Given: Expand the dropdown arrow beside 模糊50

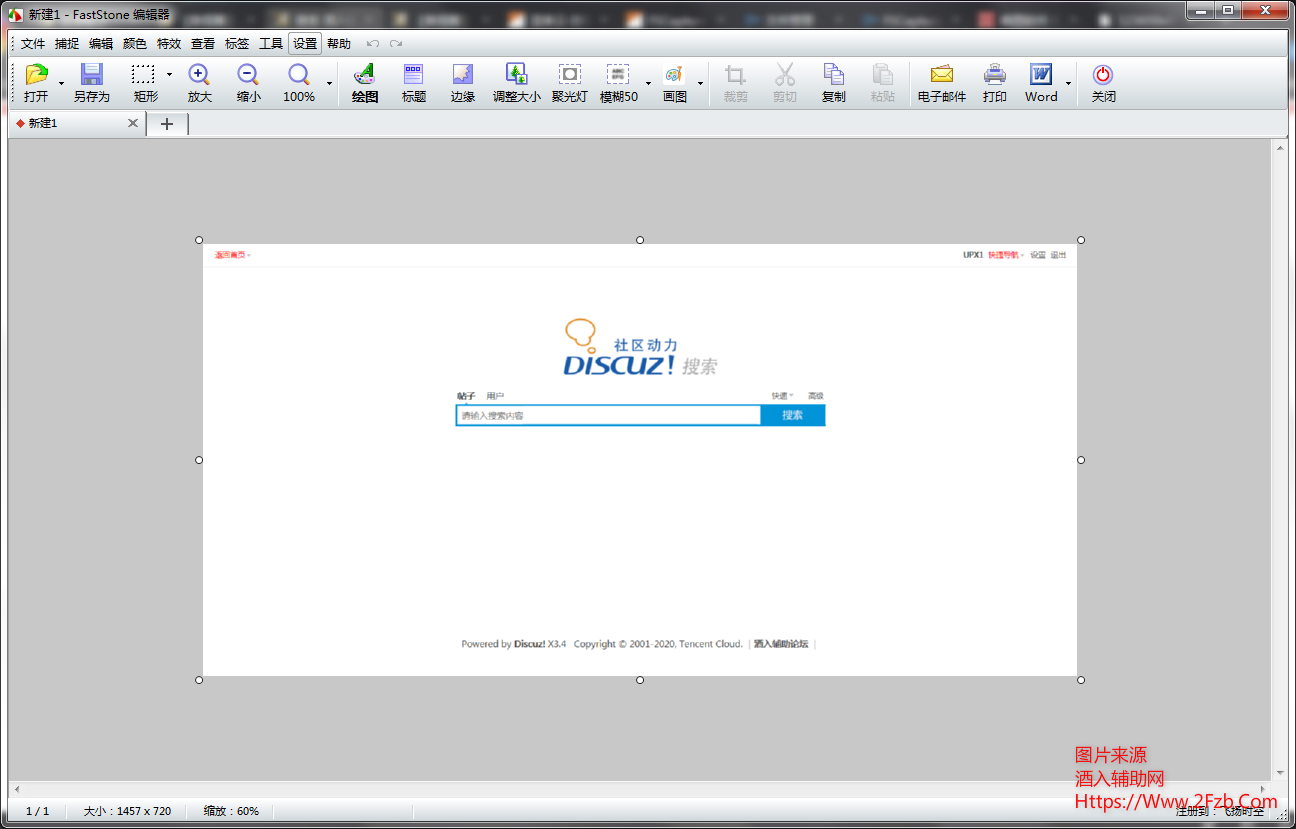Looking at the screenshot, I should (648, 83).
